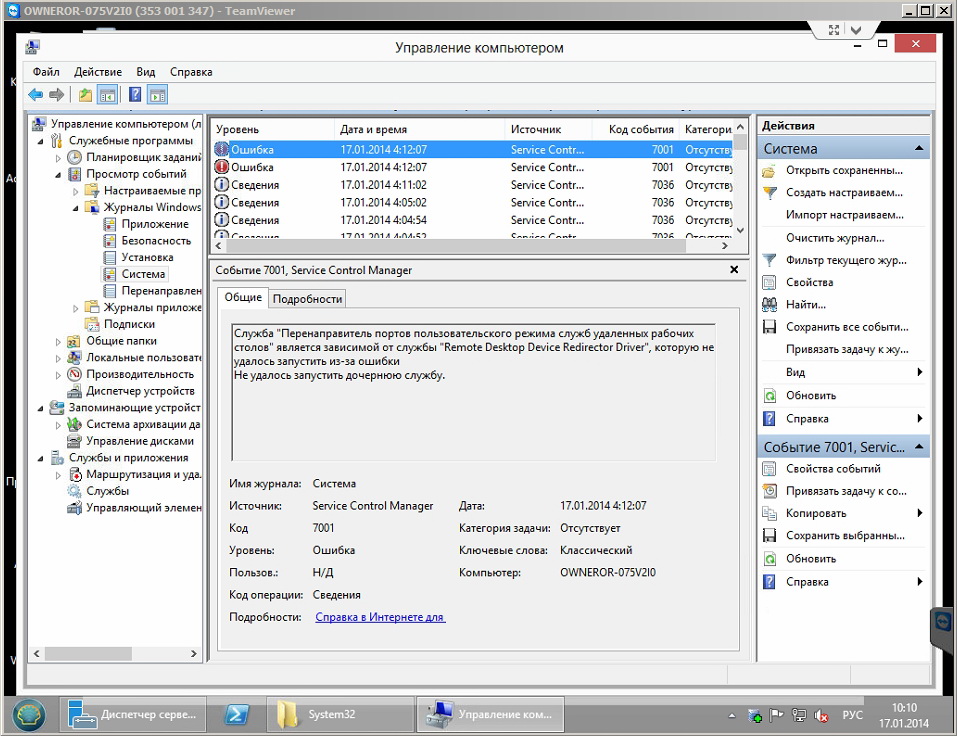
Task: Select Диспетчер устройств in the tree
Action: (139, 391)
